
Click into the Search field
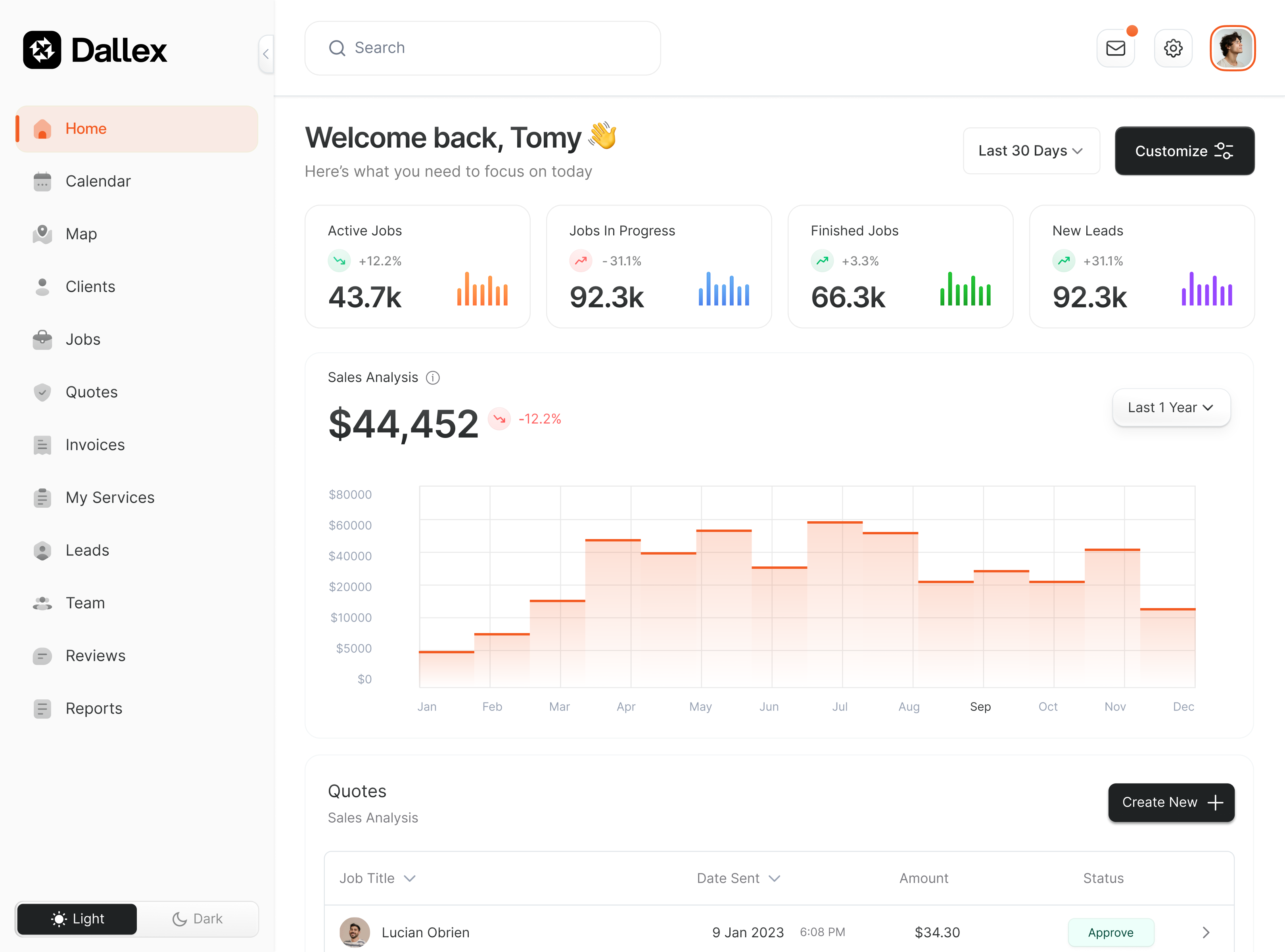(x=482, y=48)
